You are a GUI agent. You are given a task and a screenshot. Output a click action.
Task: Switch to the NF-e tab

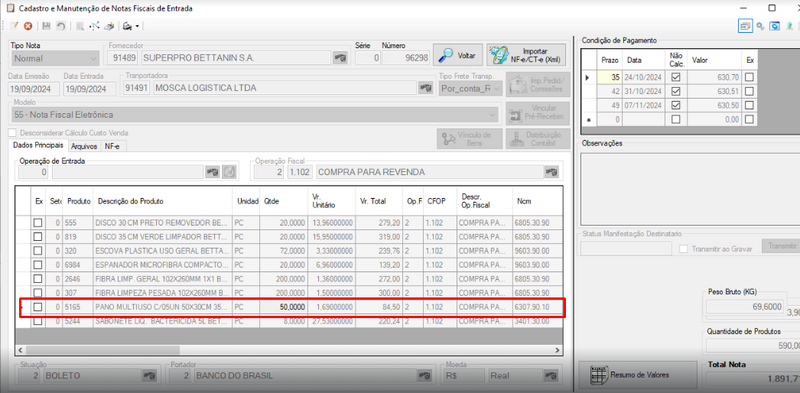click(x=113, y=146)
